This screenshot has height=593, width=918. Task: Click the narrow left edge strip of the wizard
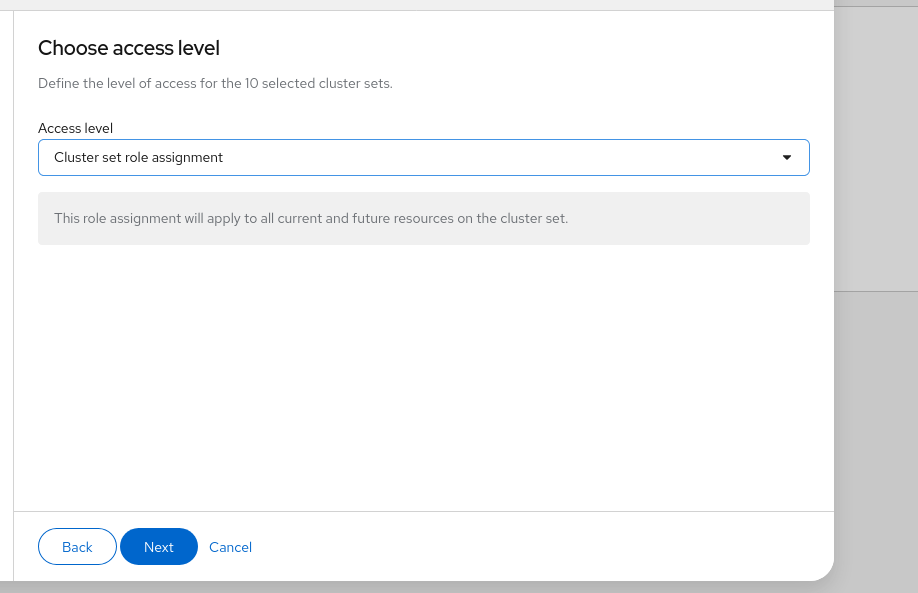[6, 300]
